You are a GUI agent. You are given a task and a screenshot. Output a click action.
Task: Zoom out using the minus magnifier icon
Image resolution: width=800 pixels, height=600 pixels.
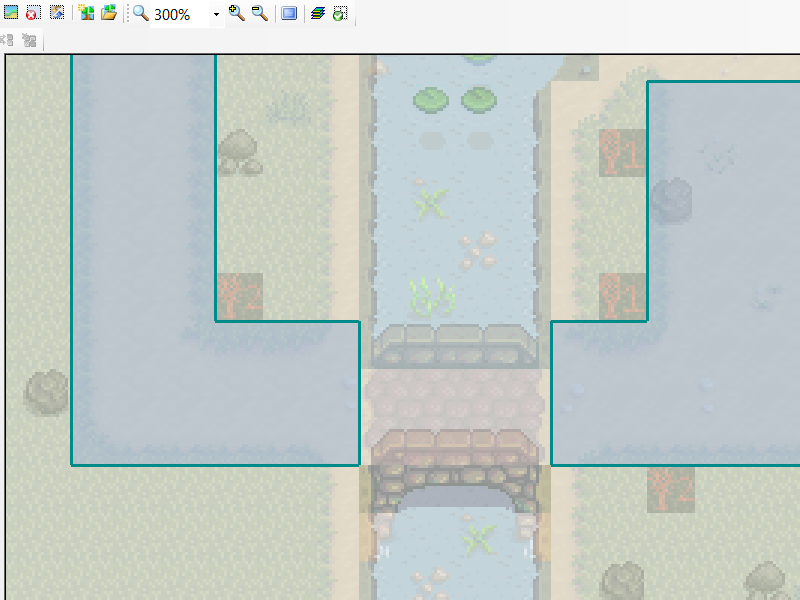coord(258,14)
